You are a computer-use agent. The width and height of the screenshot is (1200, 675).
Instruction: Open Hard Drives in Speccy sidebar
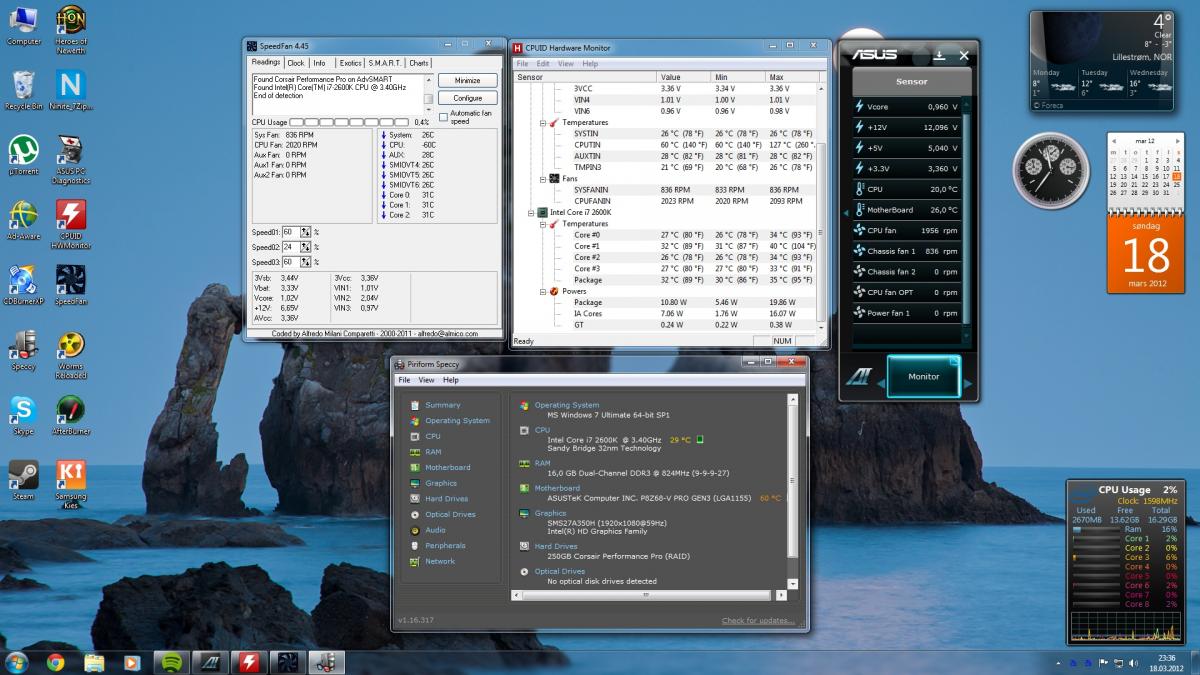click(x=439, y=498)
